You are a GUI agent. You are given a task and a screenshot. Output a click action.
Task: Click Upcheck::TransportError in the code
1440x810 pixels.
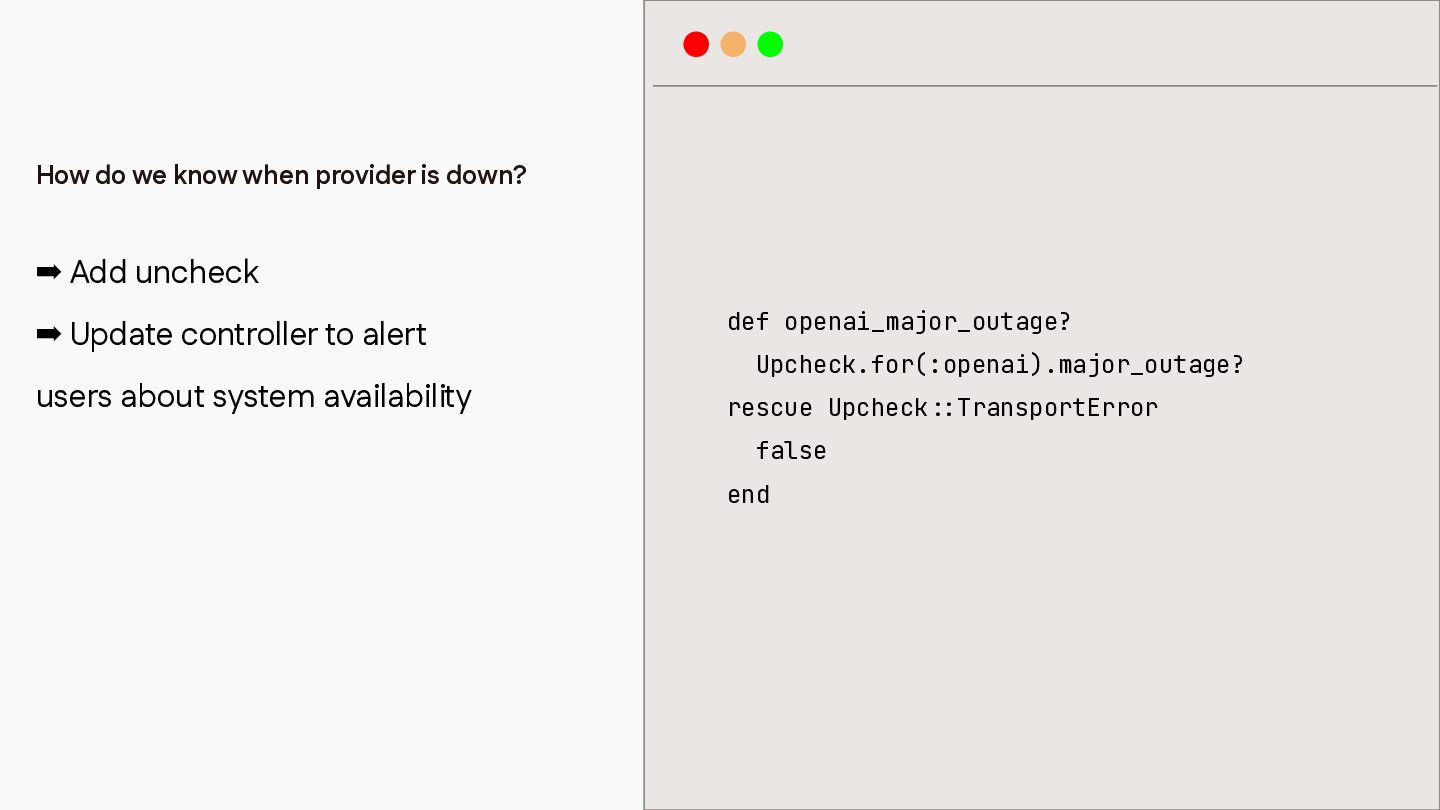pos(993,408)
